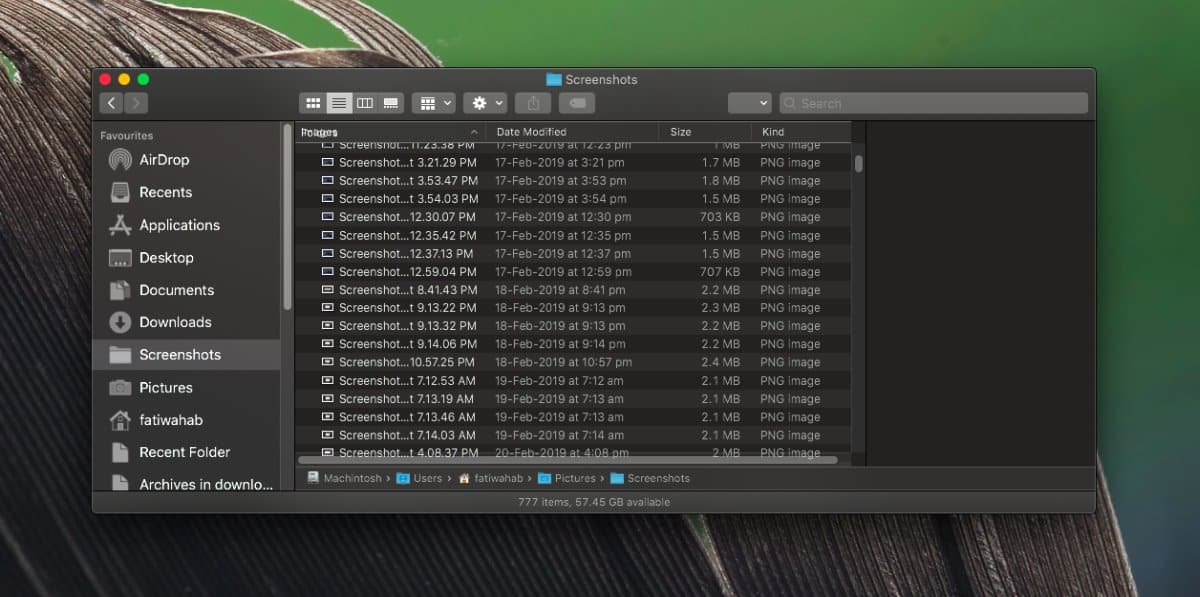Click the Edit Tags toolbar icon
Screen dimensions: 1200x597
tap(576, 102)
